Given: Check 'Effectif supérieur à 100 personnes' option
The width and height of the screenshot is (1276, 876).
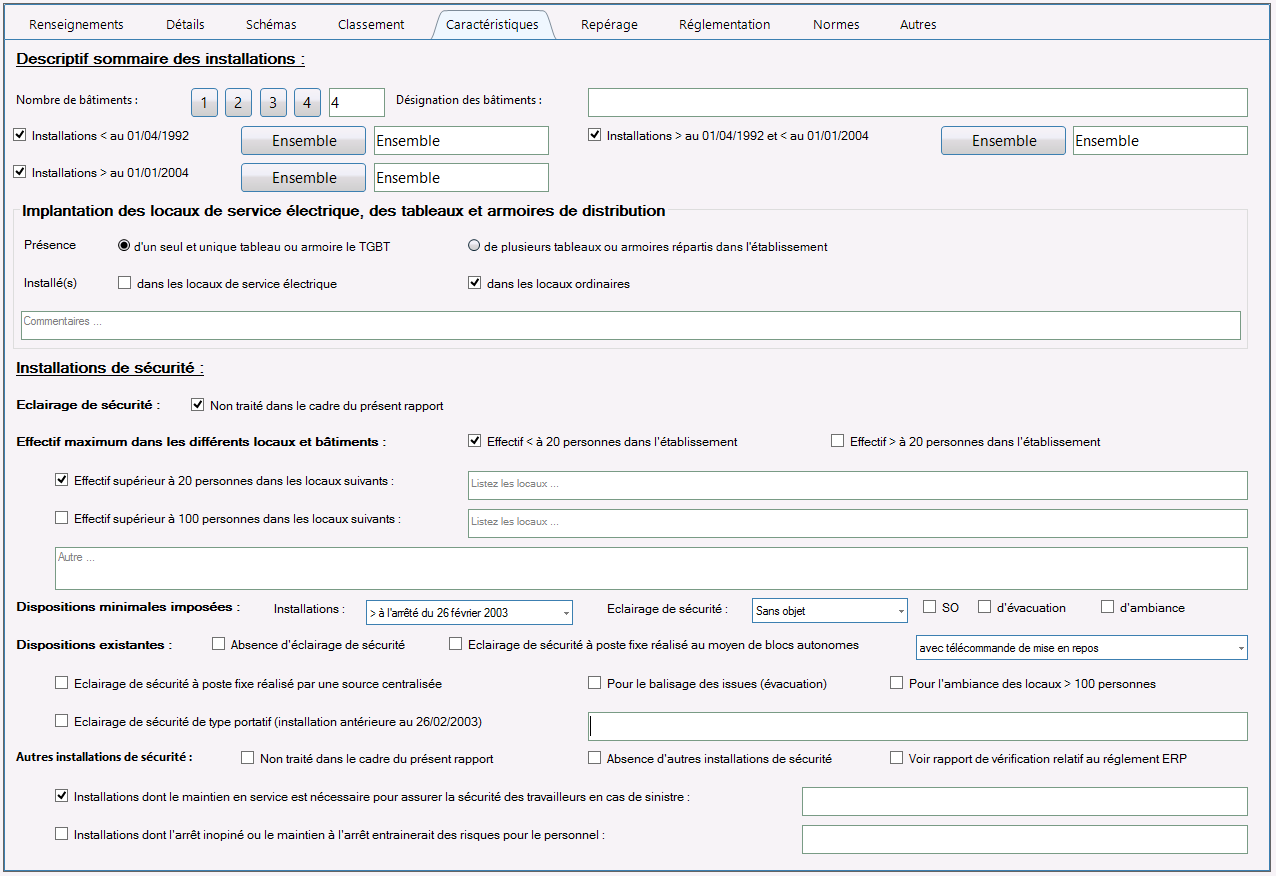Looking at the screenshot, I should [x=62, y=518].
